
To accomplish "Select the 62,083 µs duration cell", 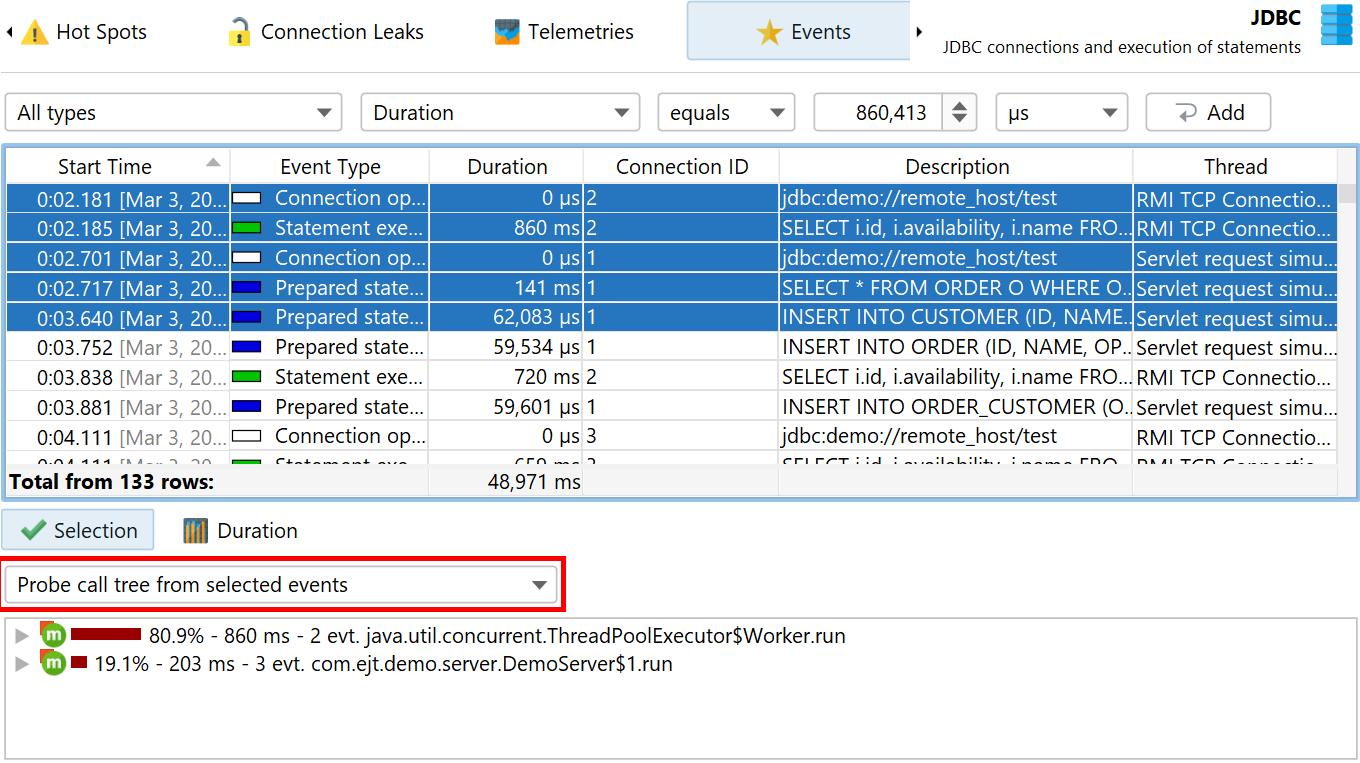I will click(507, 318).
